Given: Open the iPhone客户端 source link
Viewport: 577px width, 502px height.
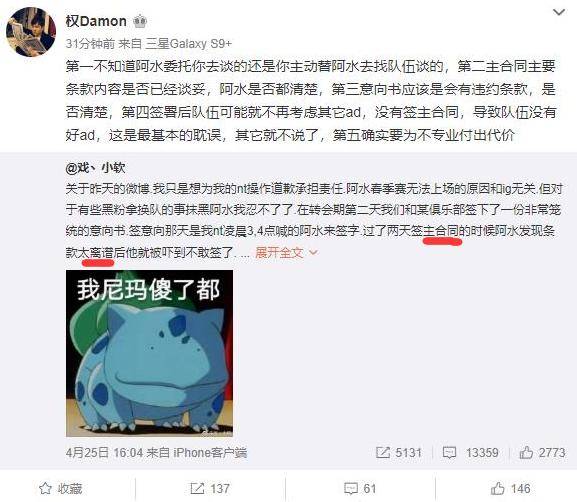Looking at the screenshot, I should (210, 452).
